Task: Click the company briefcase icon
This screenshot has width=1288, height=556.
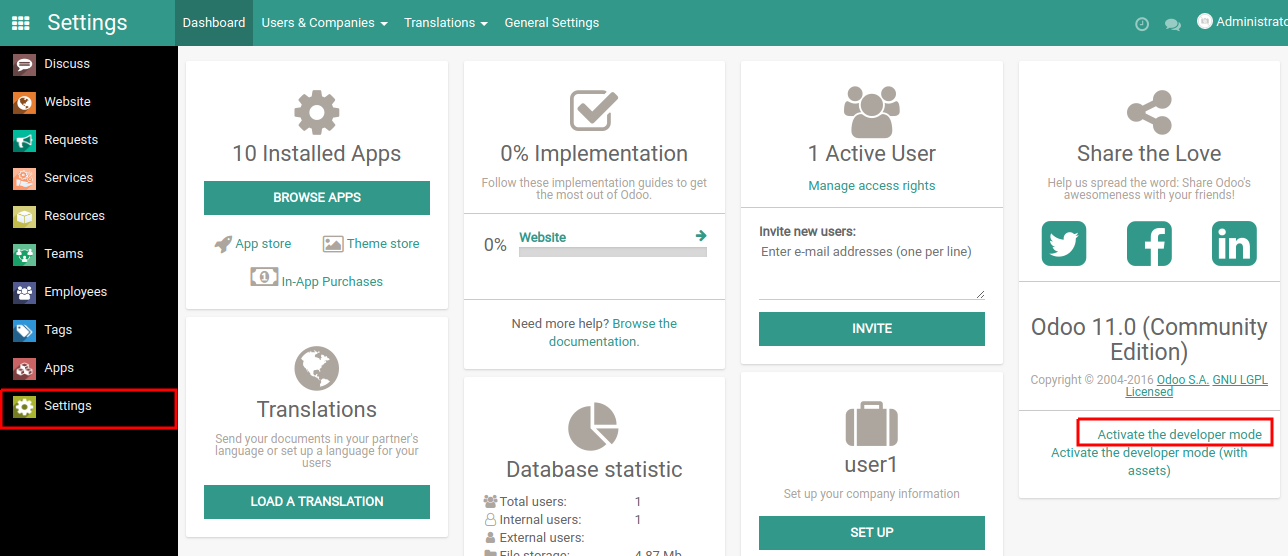Action: pyautogui.click(x=872, y=424)
